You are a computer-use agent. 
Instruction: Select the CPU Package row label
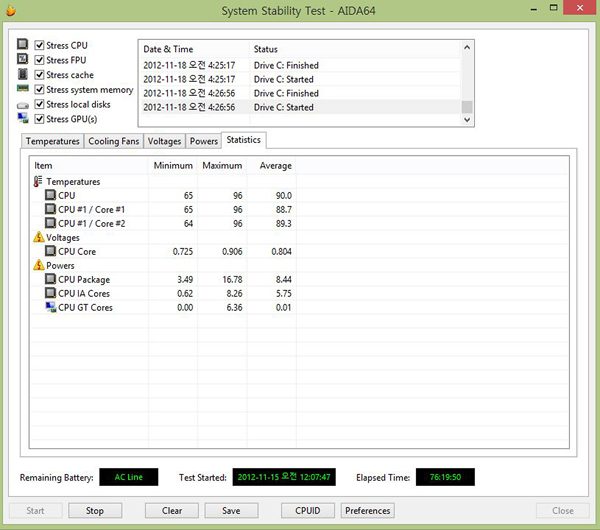pyautogui.click(x=84, y=280)
